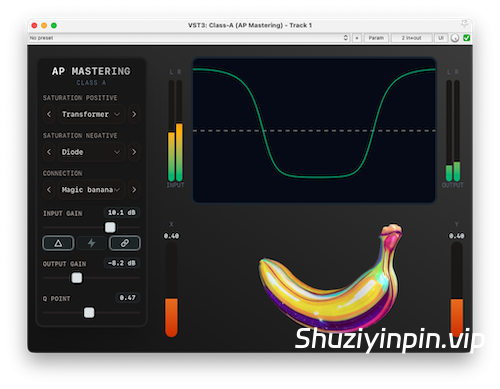Open the Param menu button
Image resolution: width=500 pixels, height=389 pixels.
[376, 38]
